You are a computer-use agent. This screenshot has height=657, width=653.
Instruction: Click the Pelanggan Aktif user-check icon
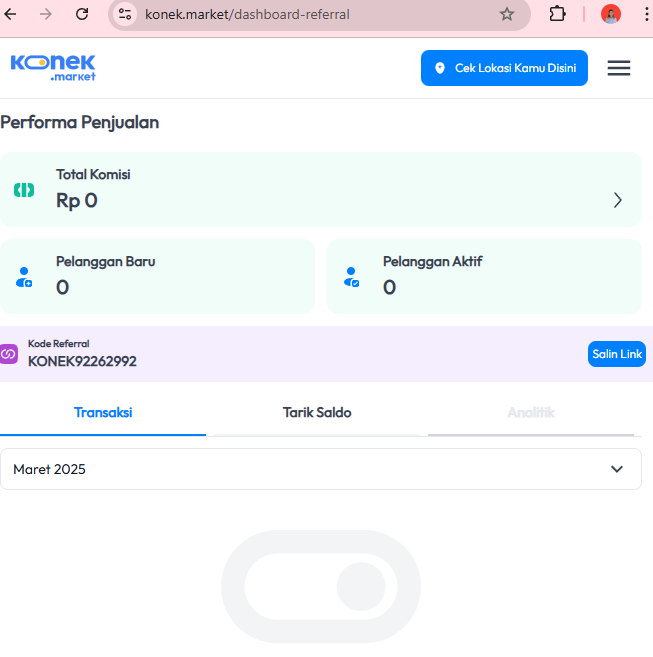(351, 277)
